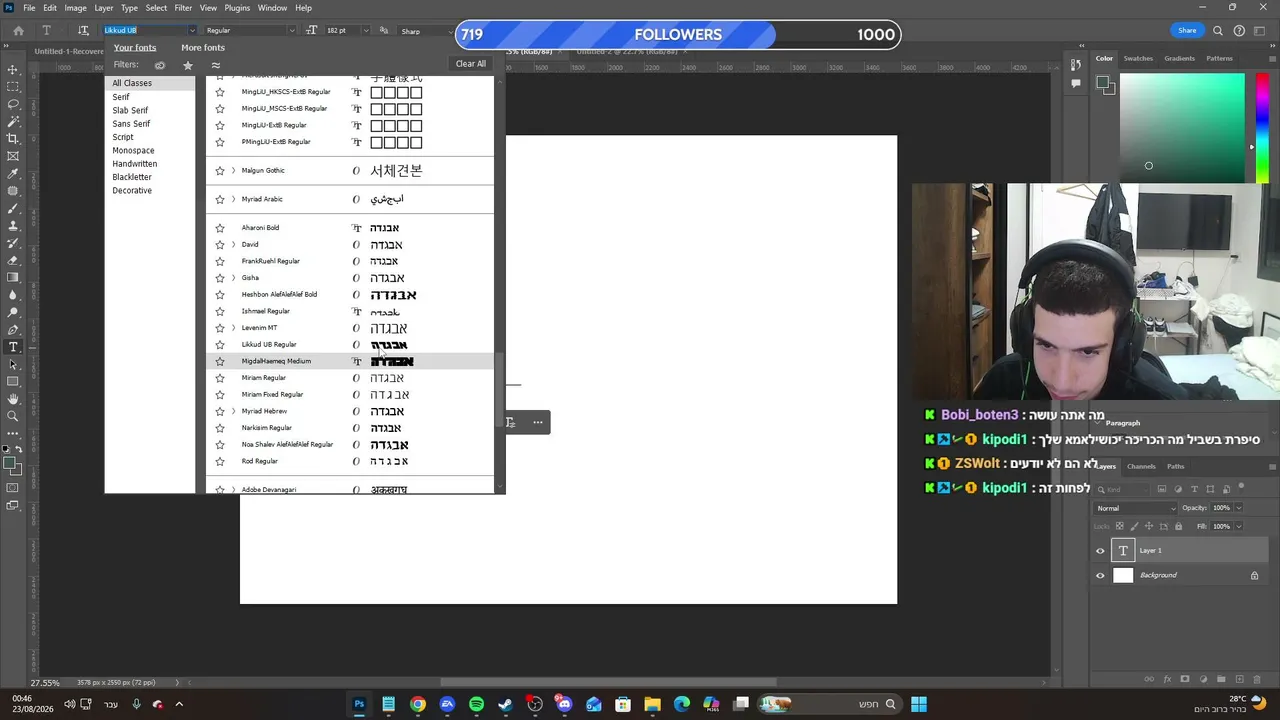Viewport: 1280px width, 720px height.
Task: Select the Eyedropper tool
Action: click(13, 173)
